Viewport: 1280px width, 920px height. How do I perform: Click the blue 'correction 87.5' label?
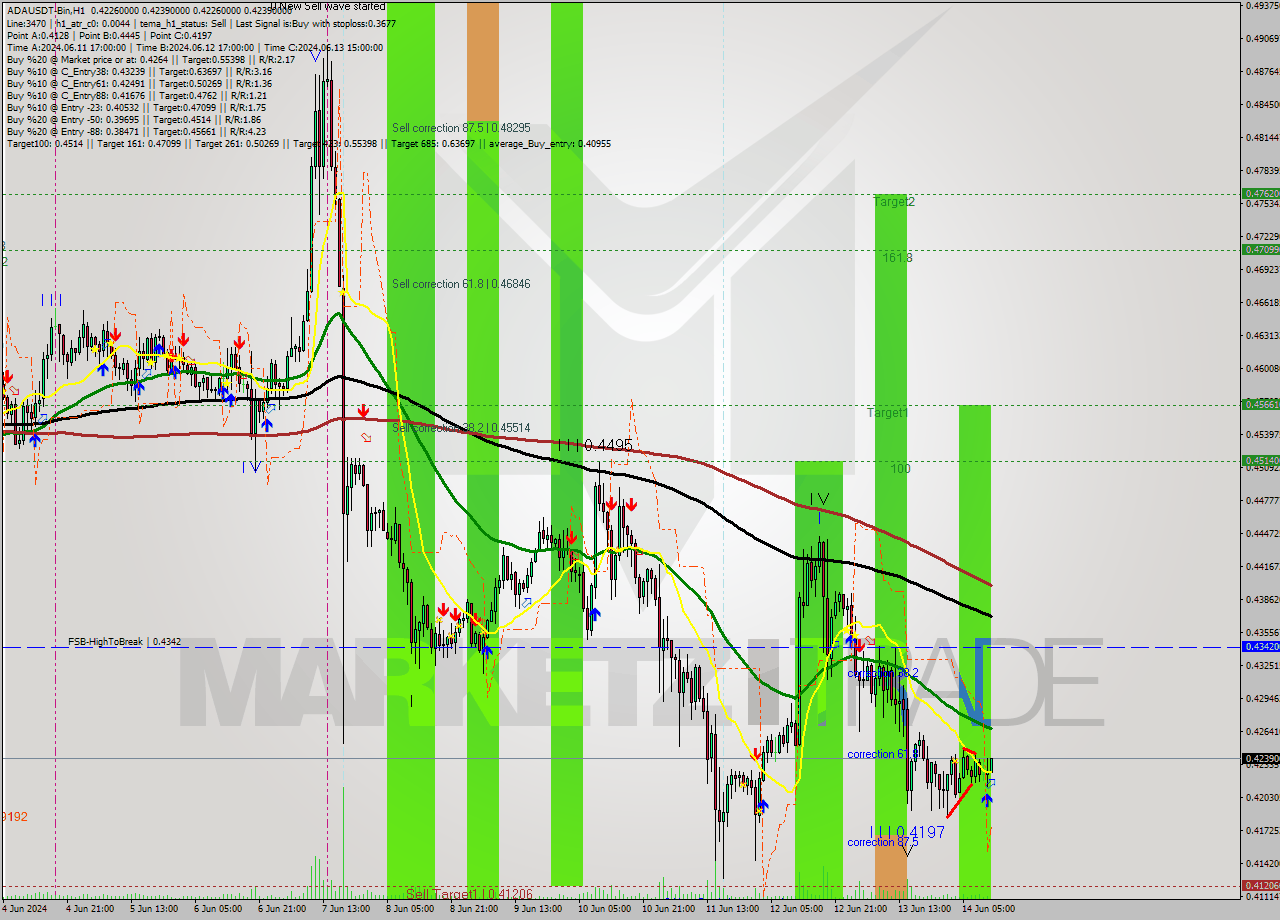(x=883, y=842)
